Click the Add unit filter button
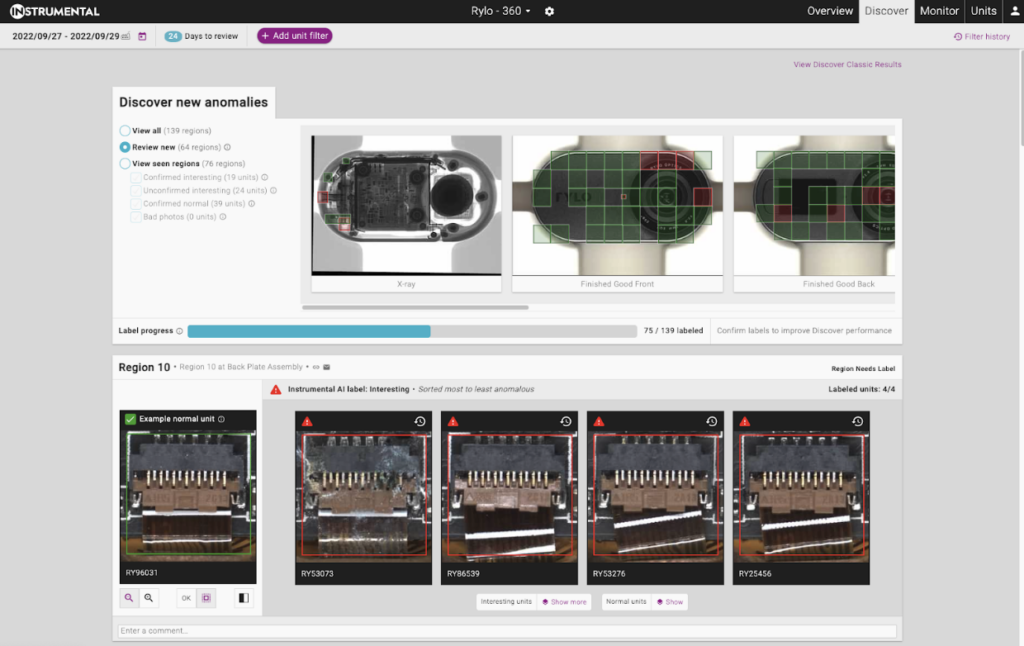The width and height of the screenshot is (1024, 646). pos(294,36)
